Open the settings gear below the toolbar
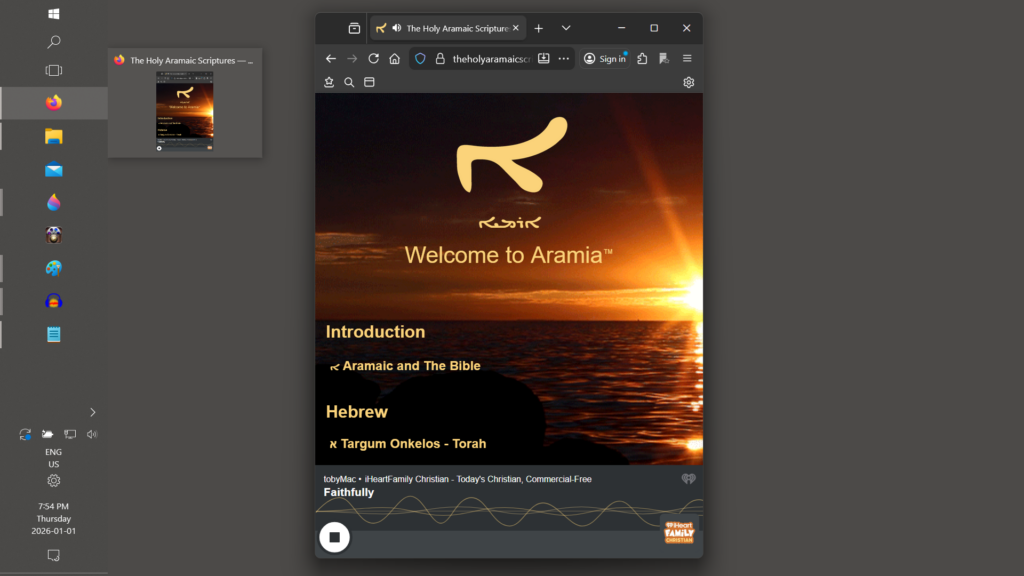1024x576 pixels. [x=688, y=83]
